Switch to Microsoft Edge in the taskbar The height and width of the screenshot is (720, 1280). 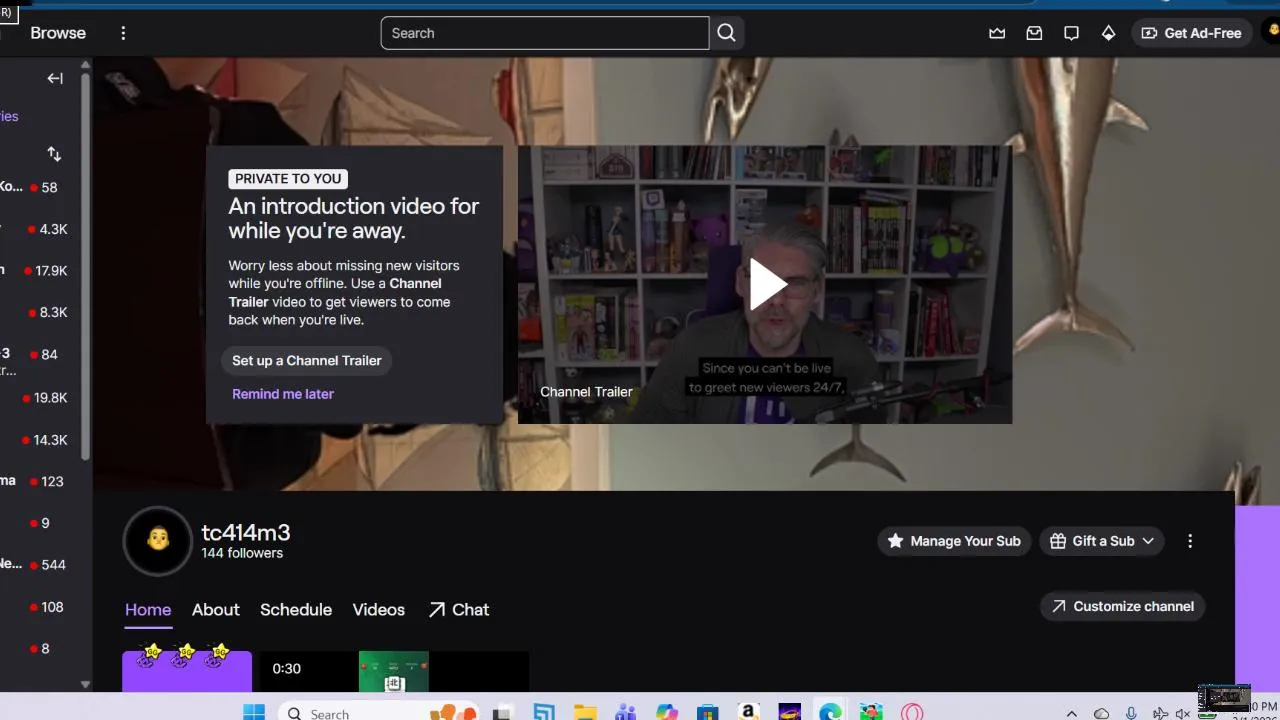pyautogui.click(x=830, y=713)
